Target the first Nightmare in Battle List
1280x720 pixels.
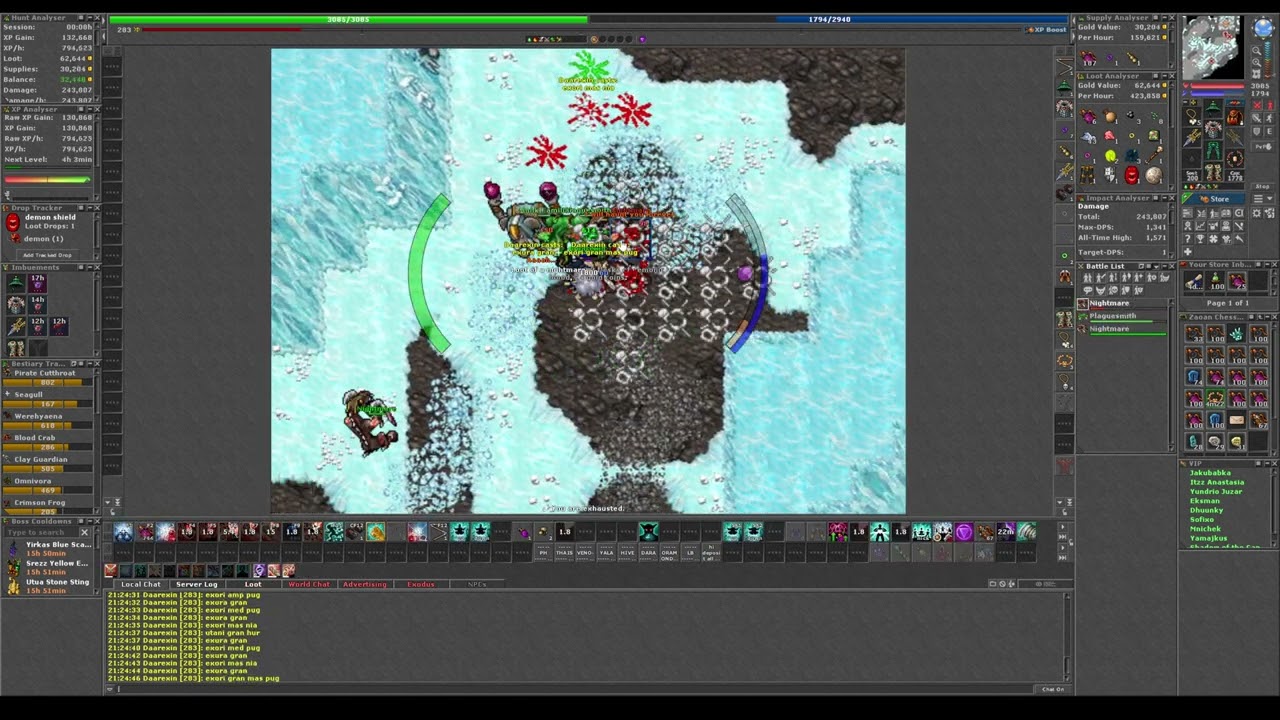pyautogui.click(x=1121, y=304)
